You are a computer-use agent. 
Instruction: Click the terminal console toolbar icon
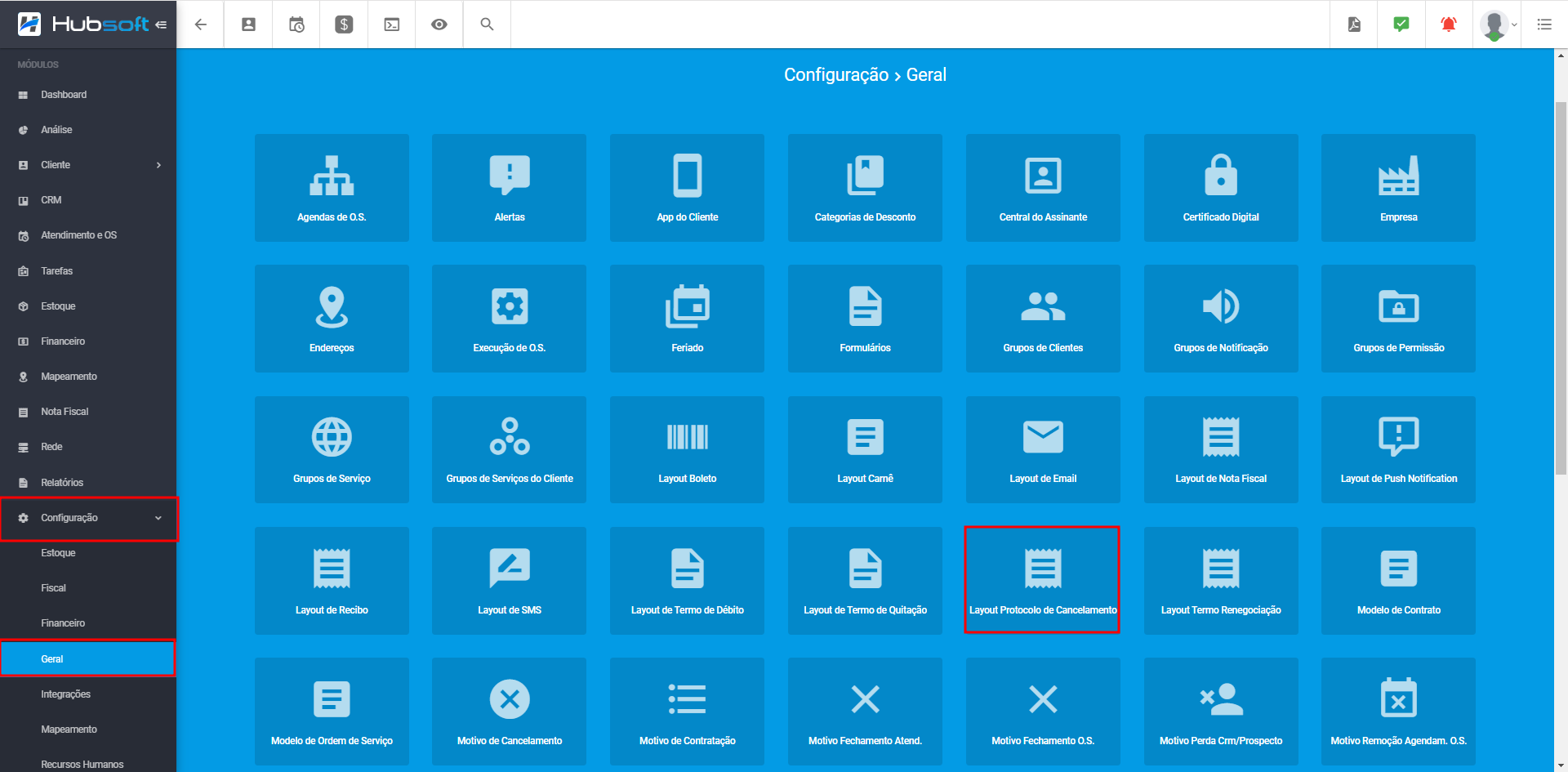click(392, 25)
